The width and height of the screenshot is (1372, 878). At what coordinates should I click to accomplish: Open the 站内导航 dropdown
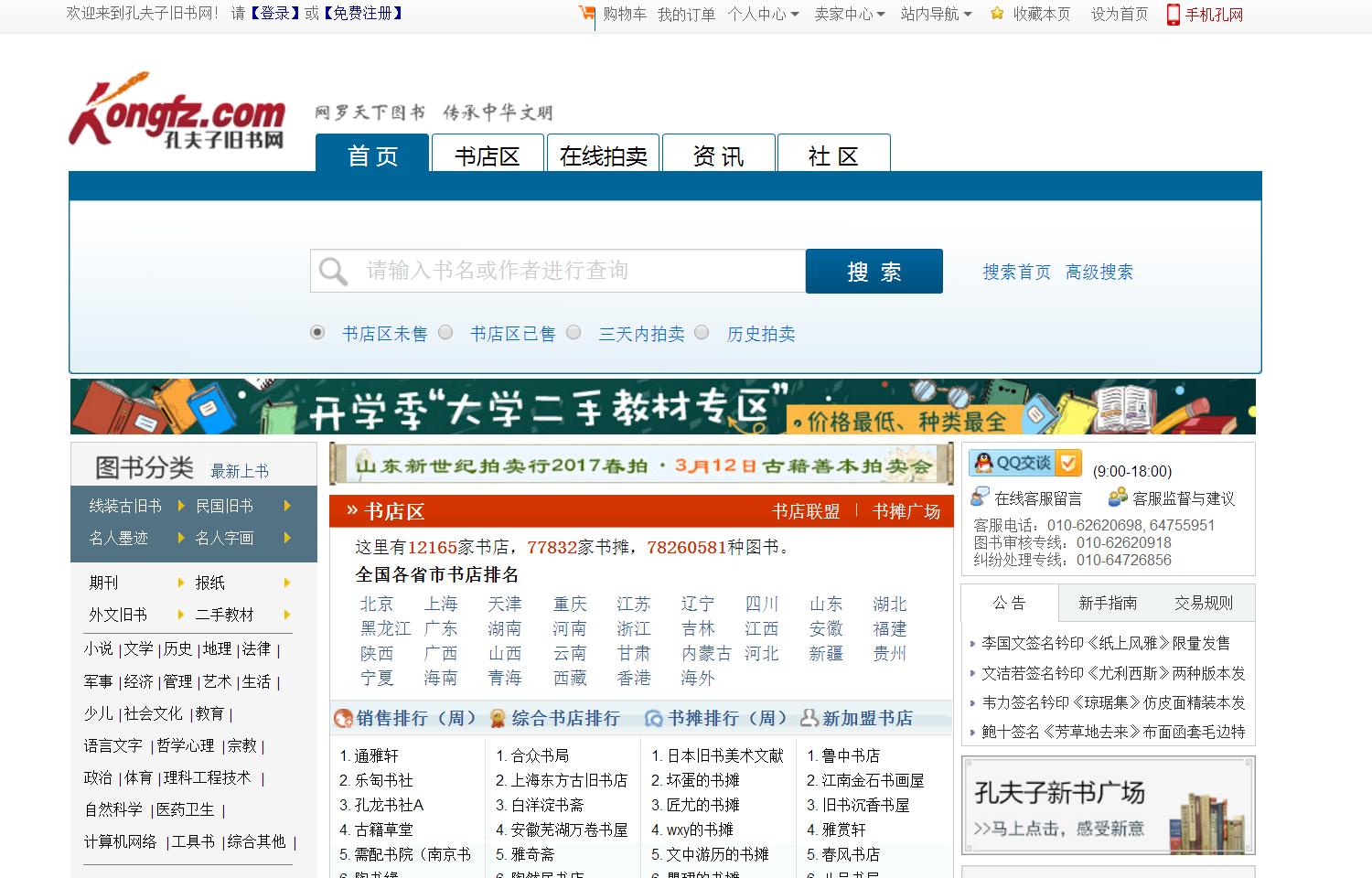932,14
